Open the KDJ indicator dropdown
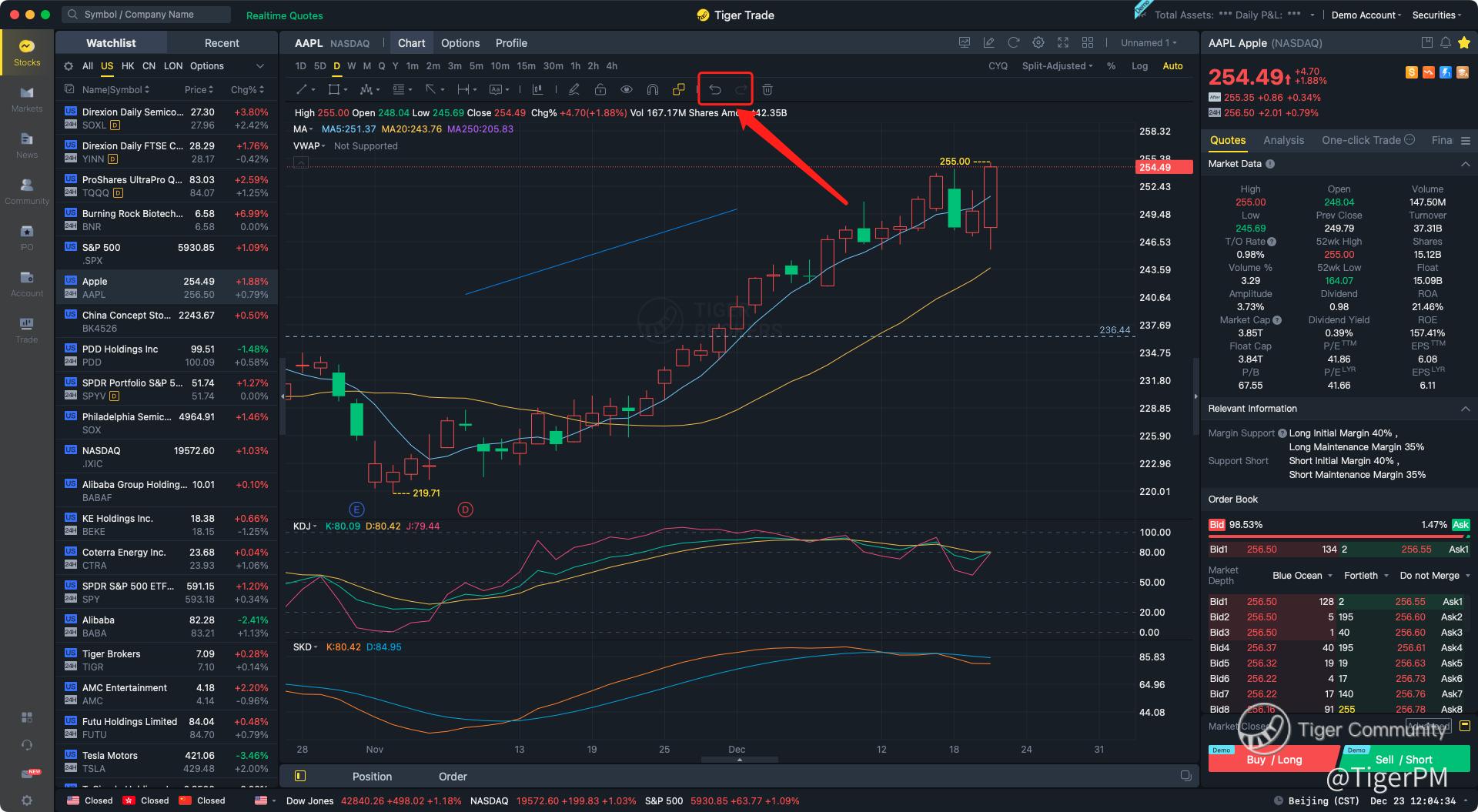This screenshot has width=1478, height=812. (x=305, y=526)
